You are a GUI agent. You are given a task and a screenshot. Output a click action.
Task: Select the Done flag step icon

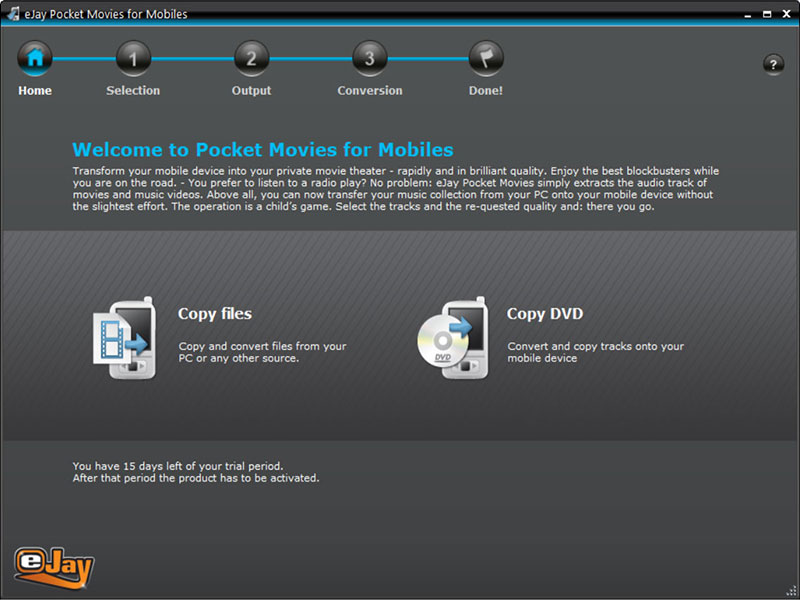[486, 59]
